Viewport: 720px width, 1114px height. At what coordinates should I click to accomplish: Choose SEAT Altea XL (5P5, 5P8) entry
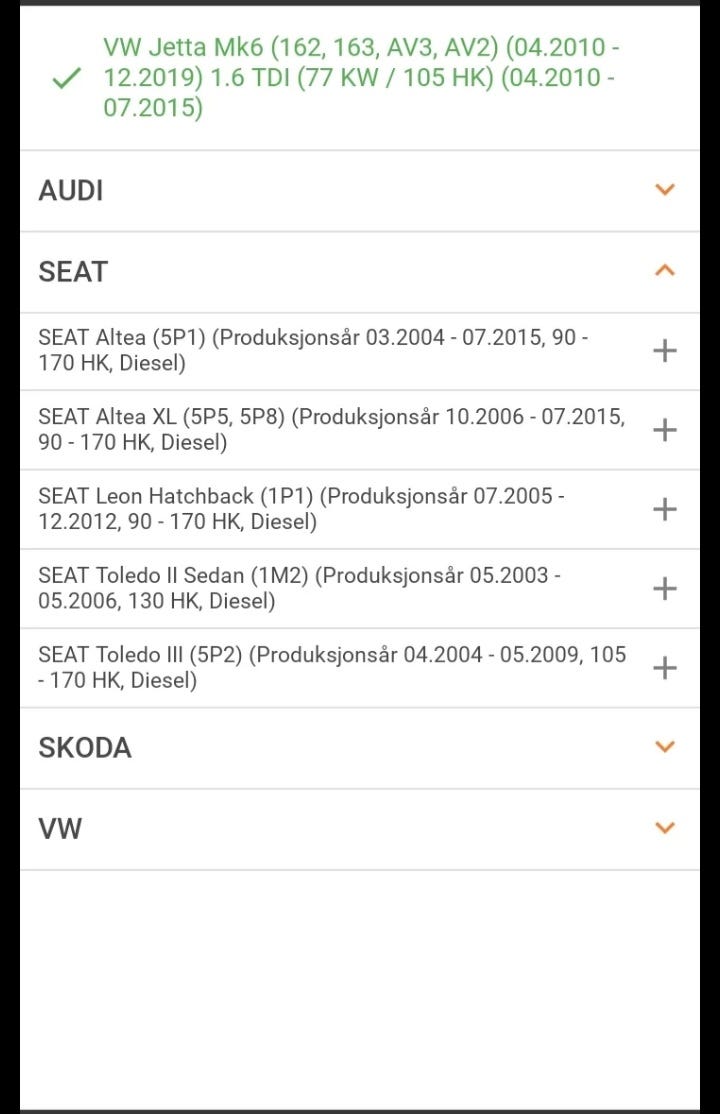click(330, 430)
